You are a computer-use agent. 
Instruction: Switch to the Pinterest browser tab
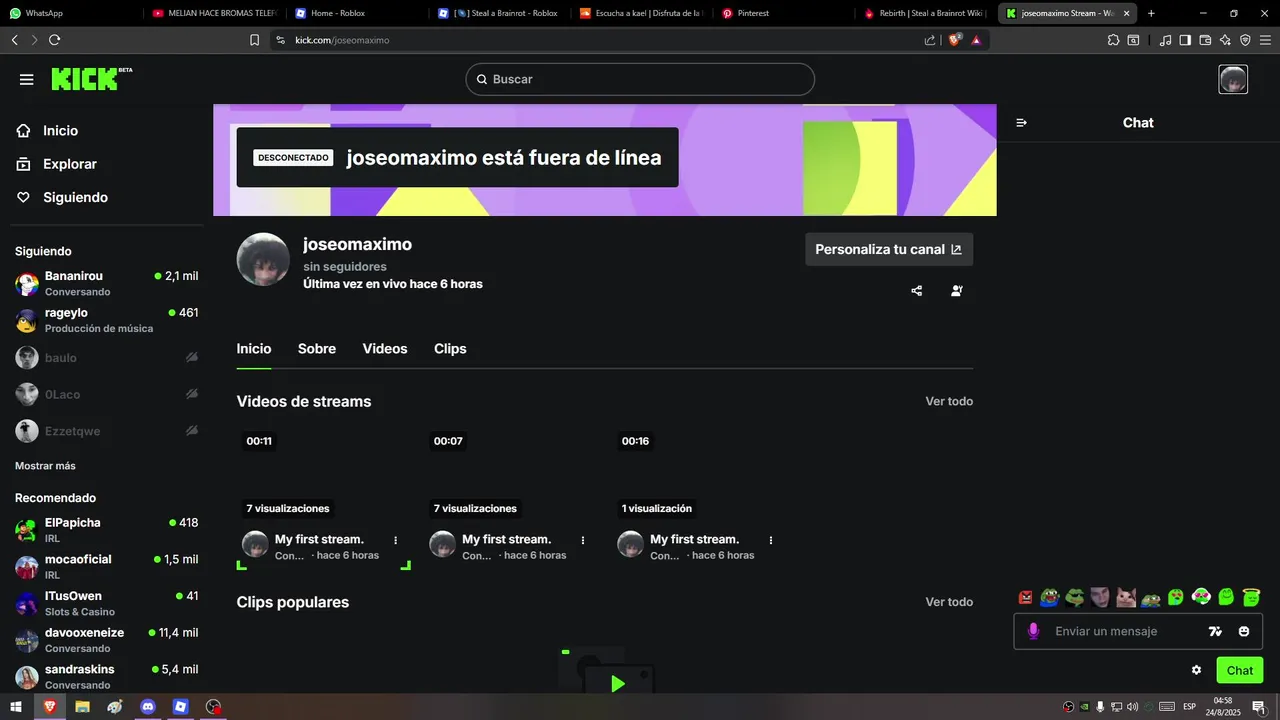pos(784,13)
